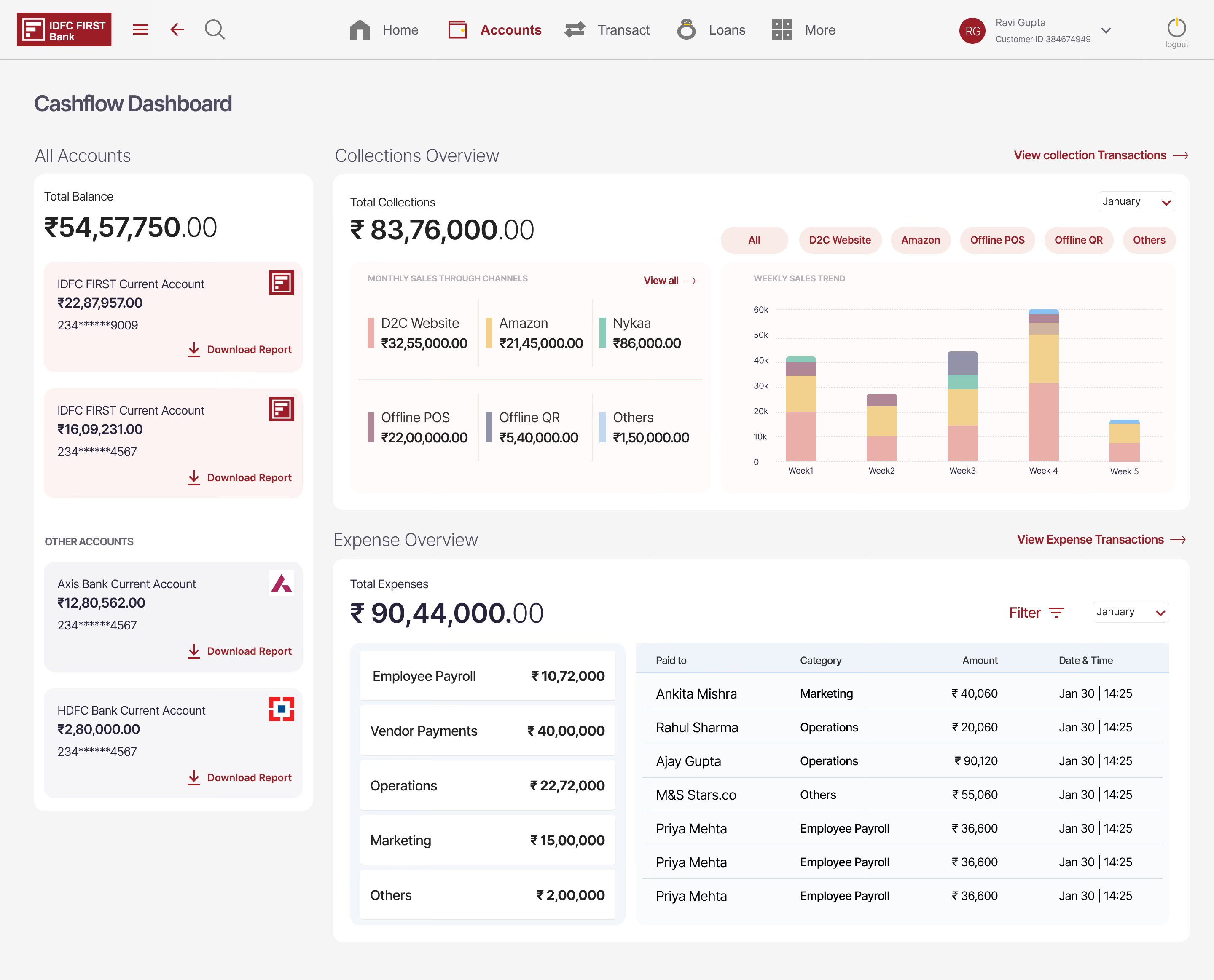Open the hamburger menu icon
The height and width of the screenshot is (980, 1214).
pyautogui.click(x=141, y=29)
